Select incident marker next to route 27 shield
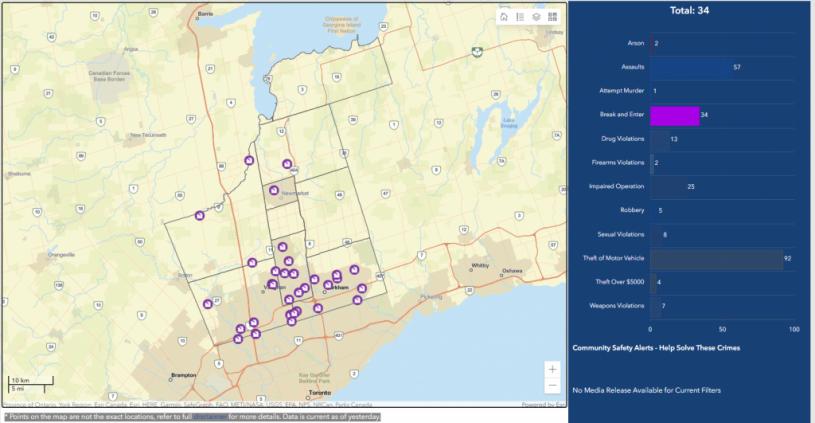Viewport: 815px width, 423px height. coord(208,304)
